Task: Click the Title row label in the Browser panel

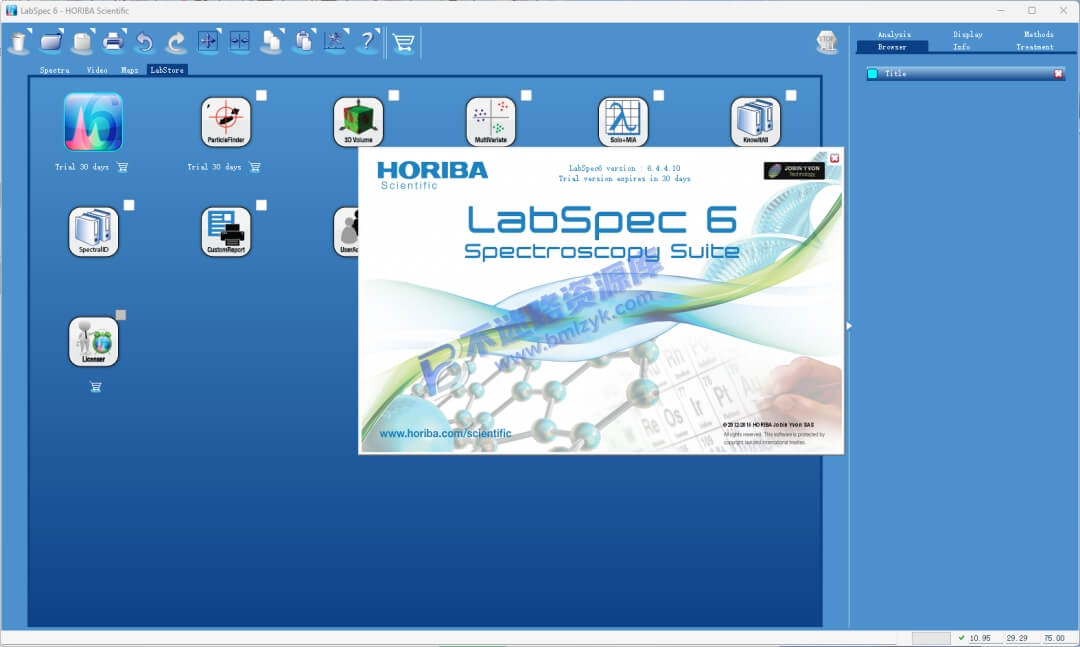Action: (x=895, y=74)
